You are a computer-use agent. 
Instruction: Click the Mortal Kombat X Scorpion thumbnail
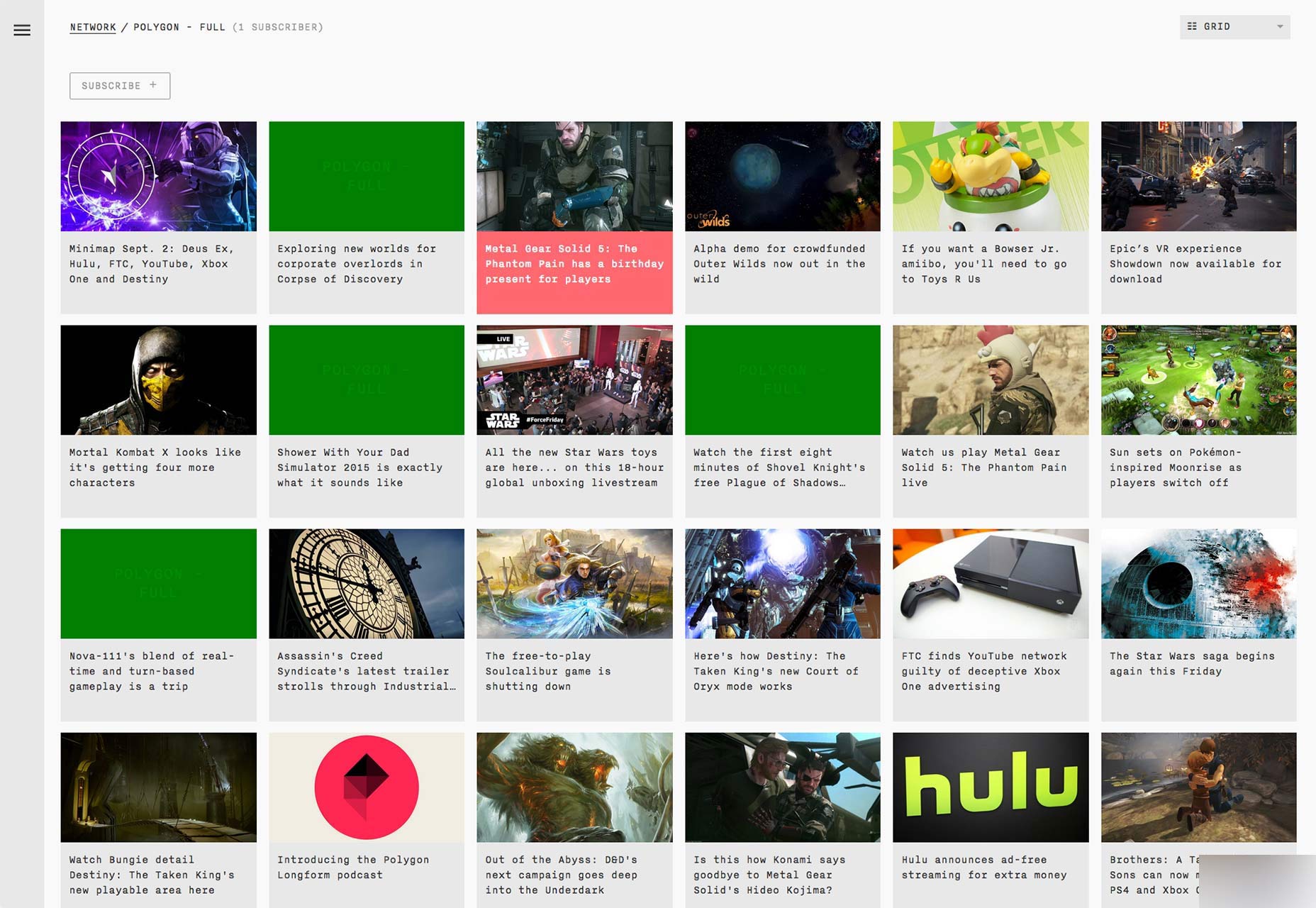pyautogui.click(x=159, y=380)
